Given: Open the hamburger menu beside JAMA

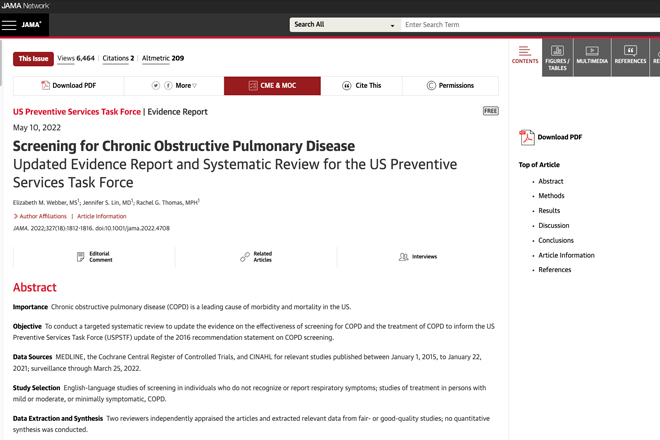Looking at the screenshot, I should [x=8, y=25].
